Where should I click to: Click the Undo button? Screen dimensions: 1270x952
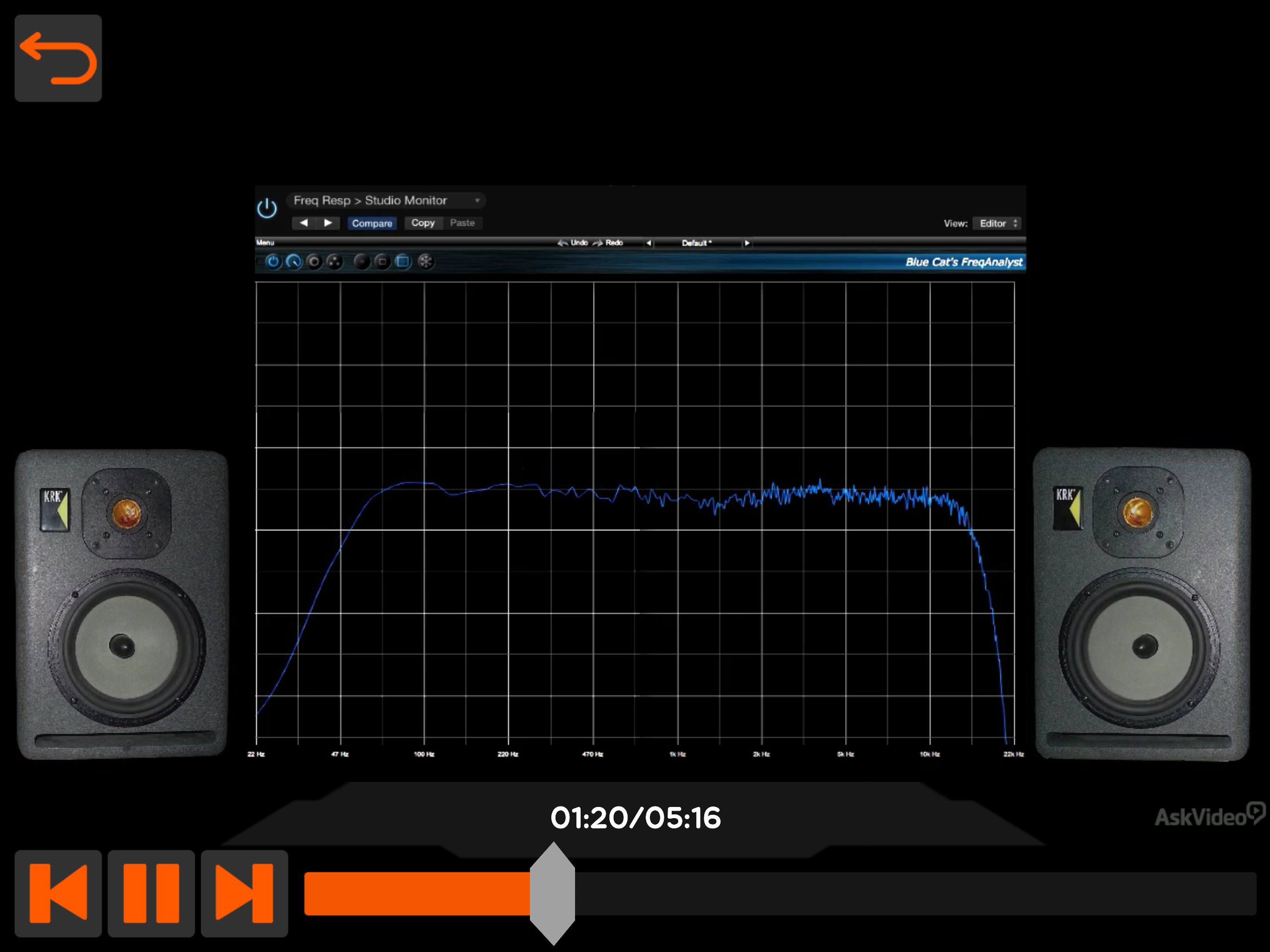(573, 243)
